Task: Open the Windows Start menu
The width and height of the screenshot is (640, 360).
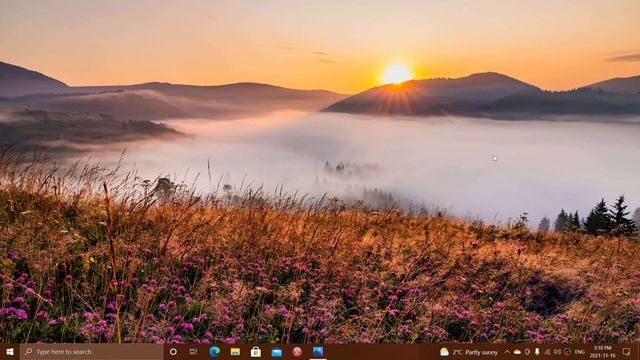Action: [10, 351]
